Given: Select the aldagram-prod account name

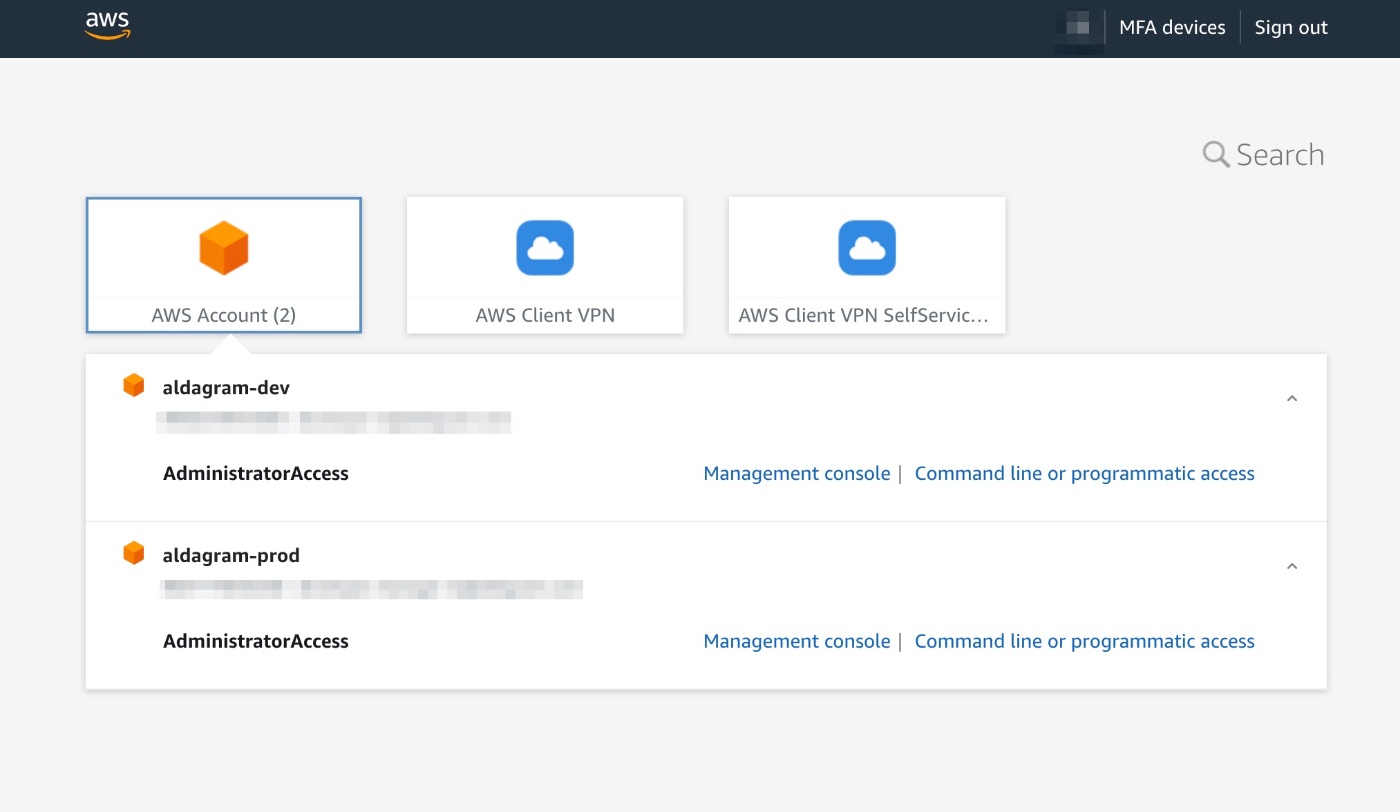Looking at the screenshot, I should click(231, 556).
